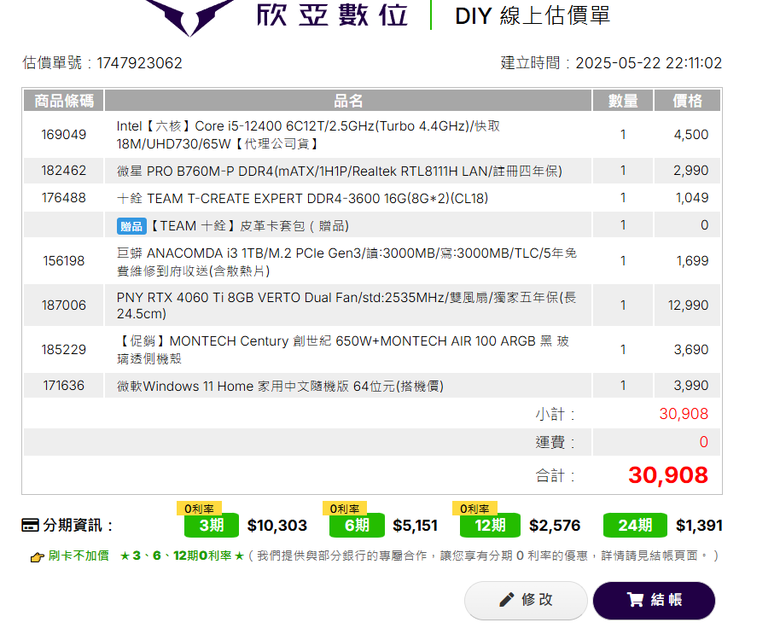The width and height of the screenshot is (780, 640).
Task: Select the 24期 installment badge
Action: pyautogui.click(x=635, y=525)
